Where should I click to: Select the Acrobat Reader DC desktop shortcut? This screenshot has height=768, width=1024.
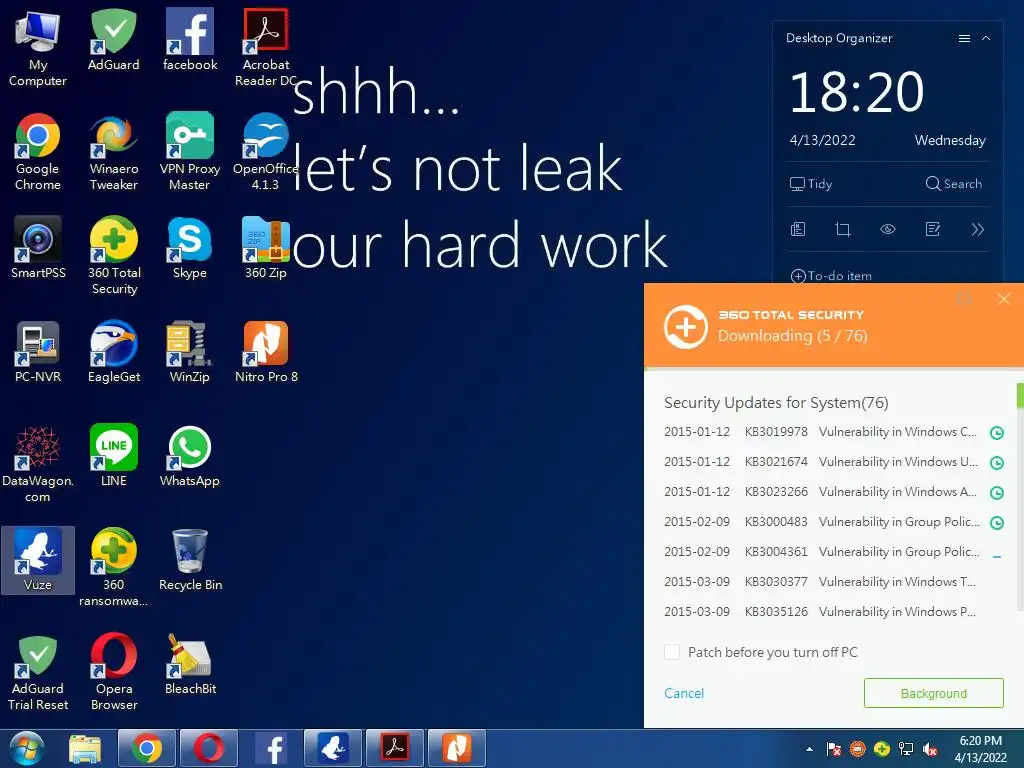266,48
